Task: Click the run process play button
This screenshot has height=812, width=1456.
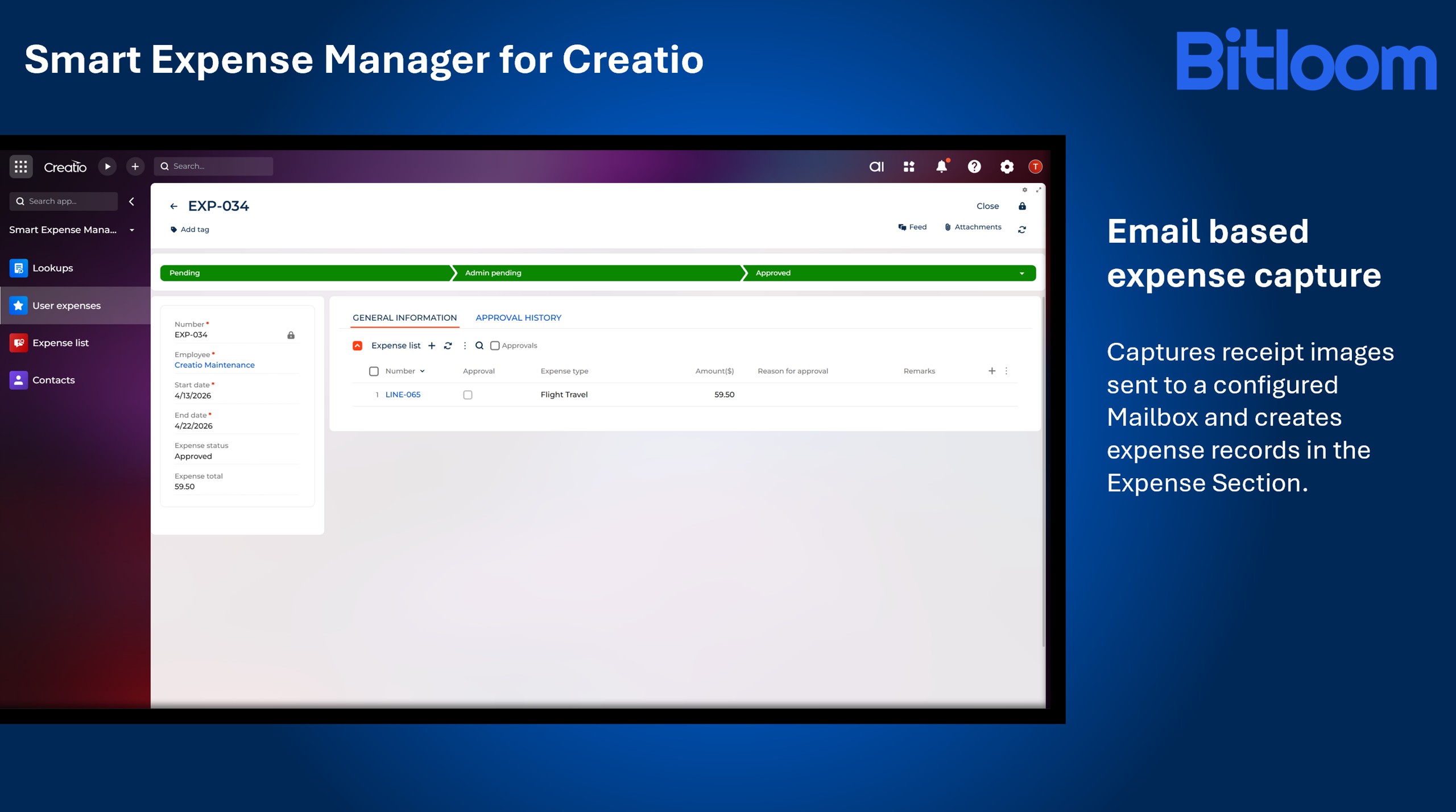Action: pyautogui.click(x=107, y=167)
